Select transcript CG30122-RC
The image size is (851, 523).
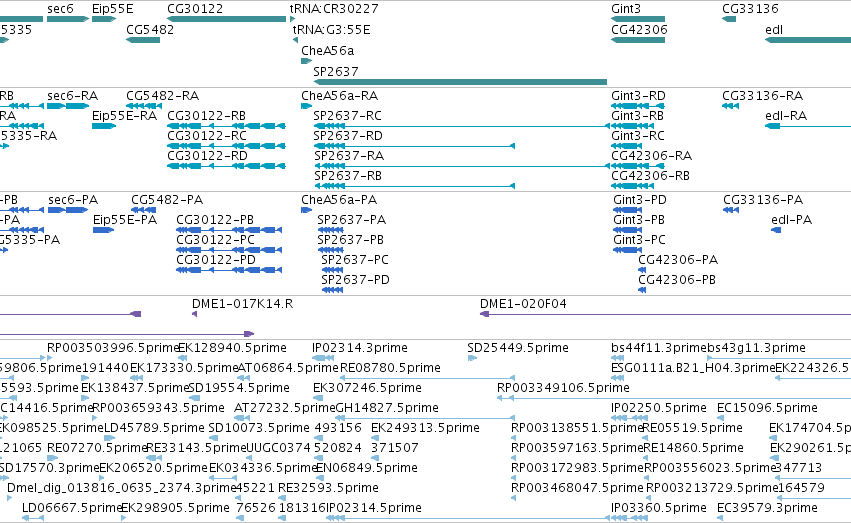(226, 146)
